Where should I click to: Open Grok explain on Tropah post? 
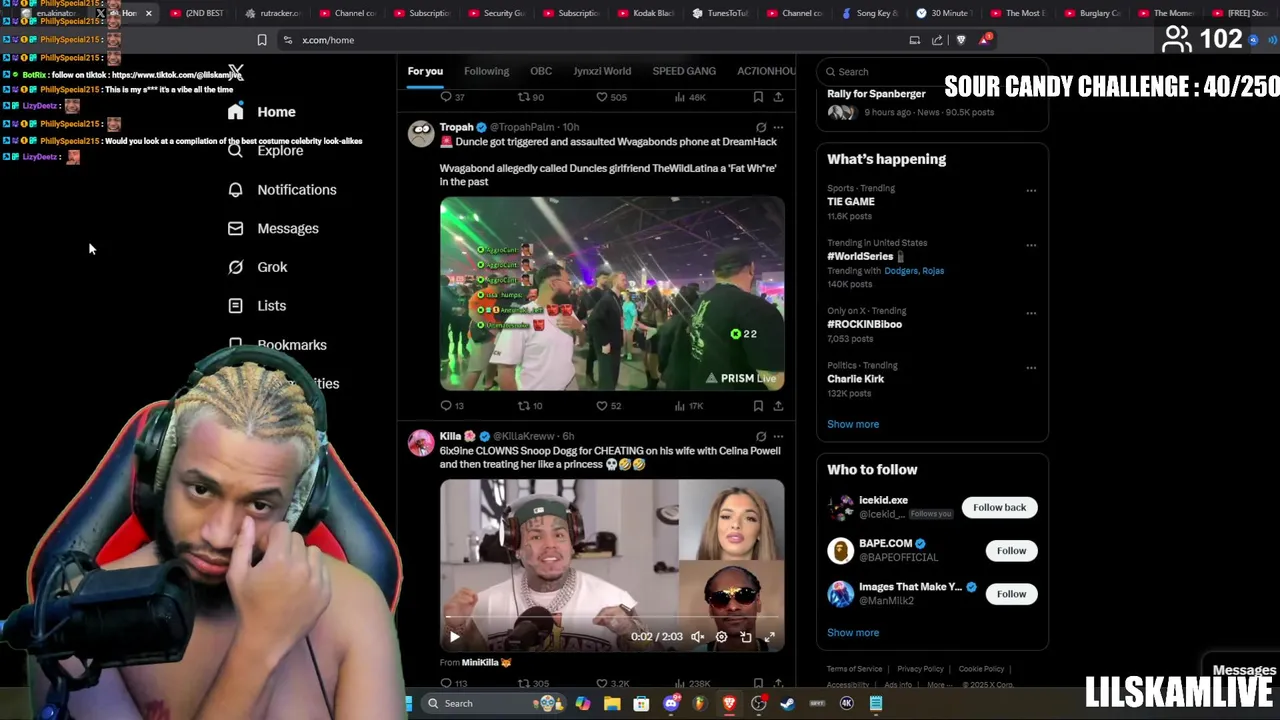(761, 127)
